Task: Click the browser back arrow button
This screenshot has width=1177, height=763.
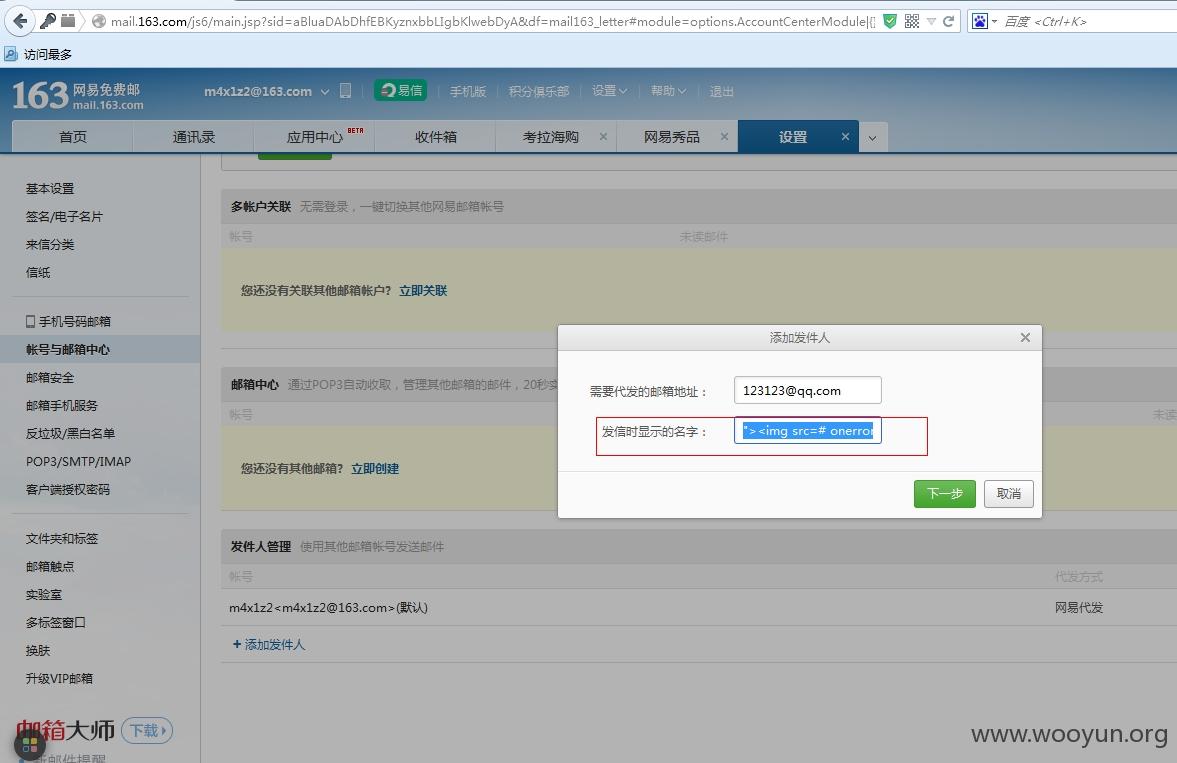Action: [x=20, y=21]
